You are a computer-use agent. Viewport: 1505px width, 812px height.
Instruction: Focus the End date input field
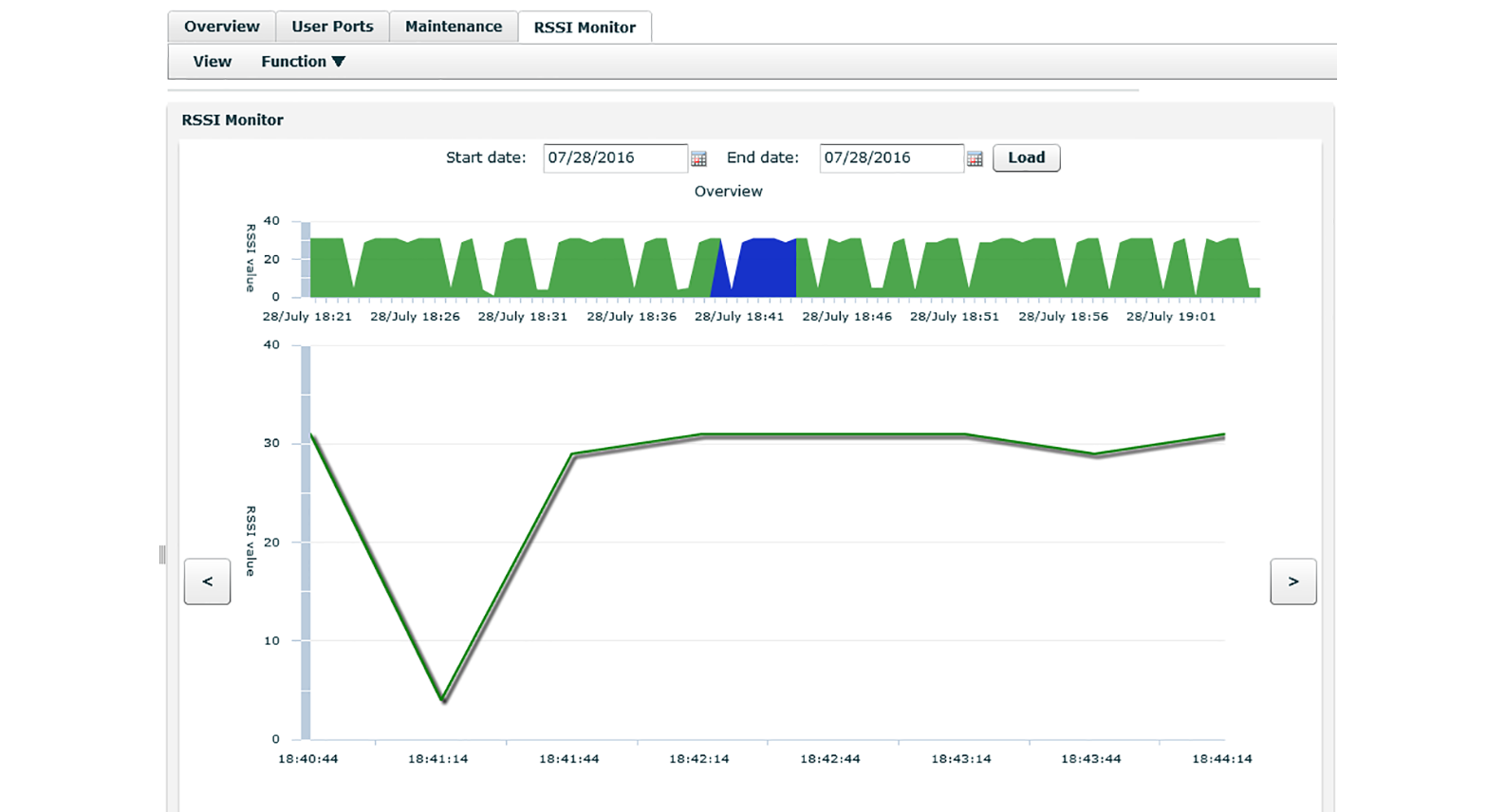891,158
